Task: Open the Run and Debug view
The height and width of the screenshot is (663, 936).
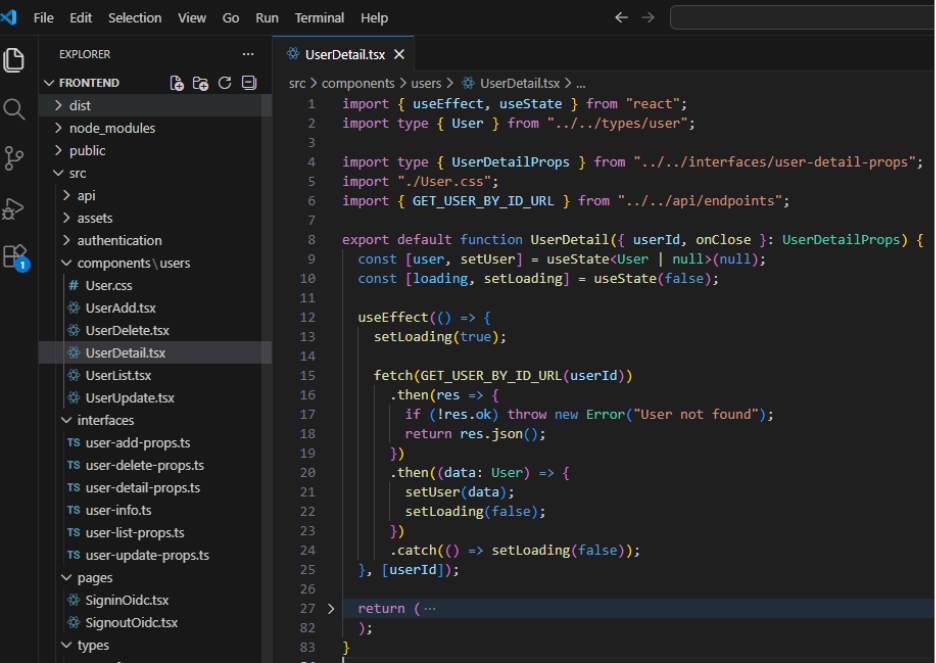Action: (x=14, y=208)
